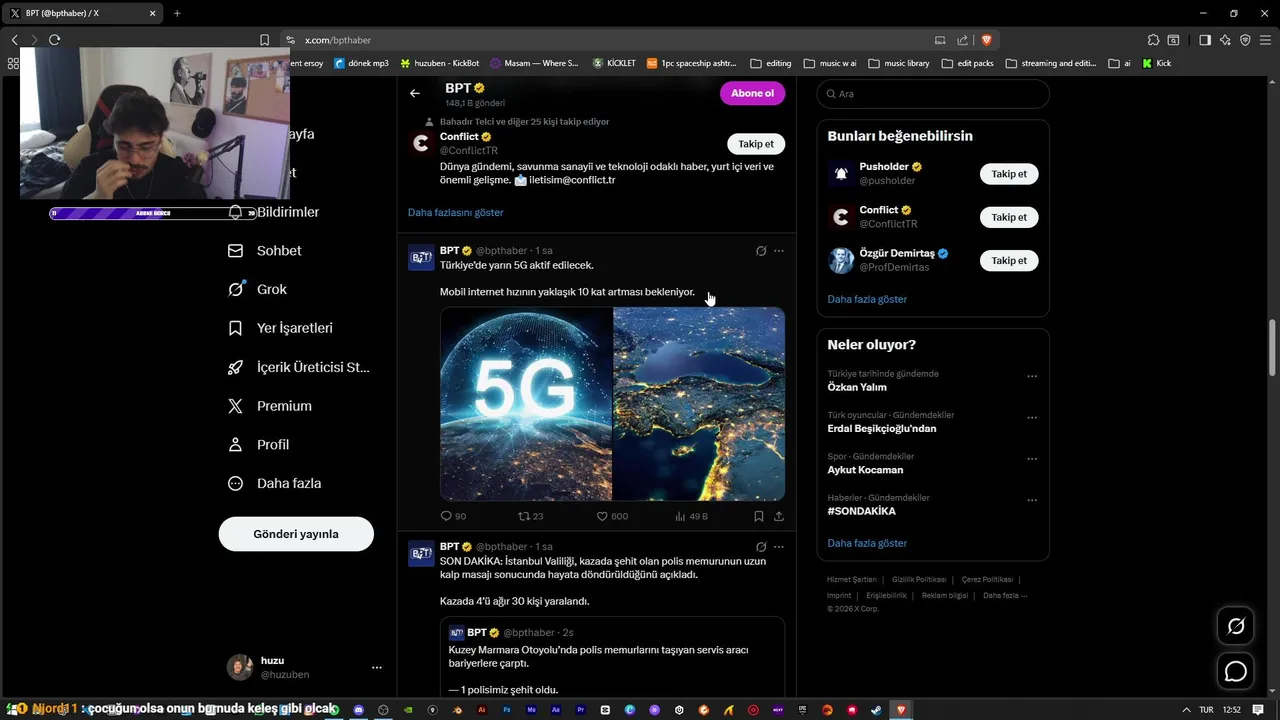Image resolution: width=1280 pixels, height=720 pixels.
Task: Open the music library bookmarks folder
Action: (x=898, y=63)
